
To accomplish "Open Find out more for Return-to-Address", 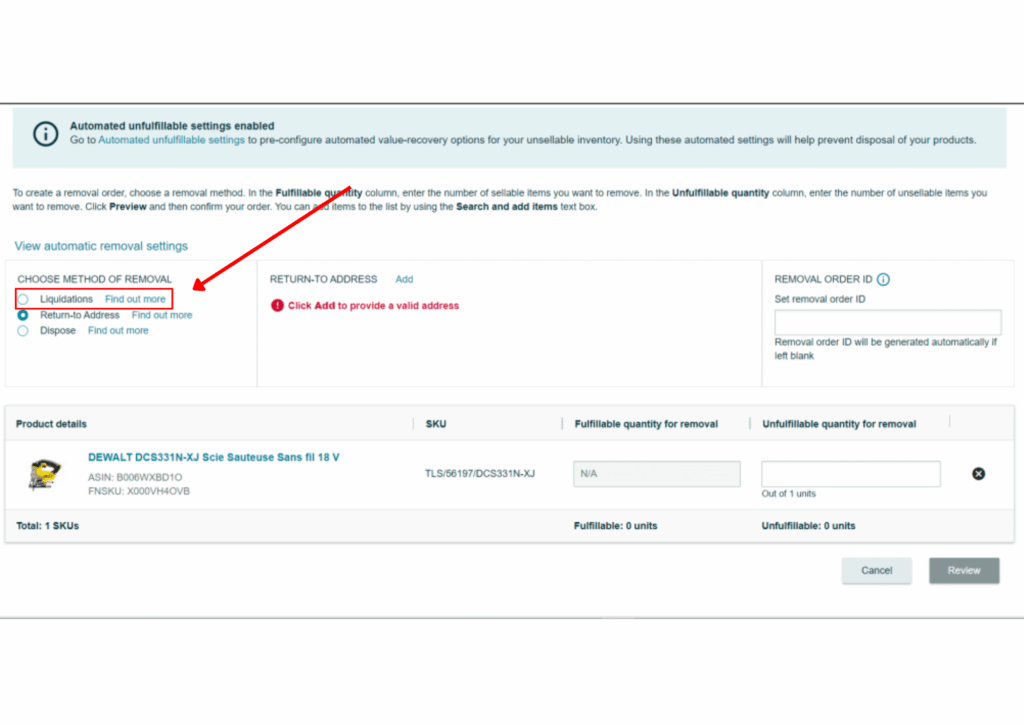I will 162,314.
